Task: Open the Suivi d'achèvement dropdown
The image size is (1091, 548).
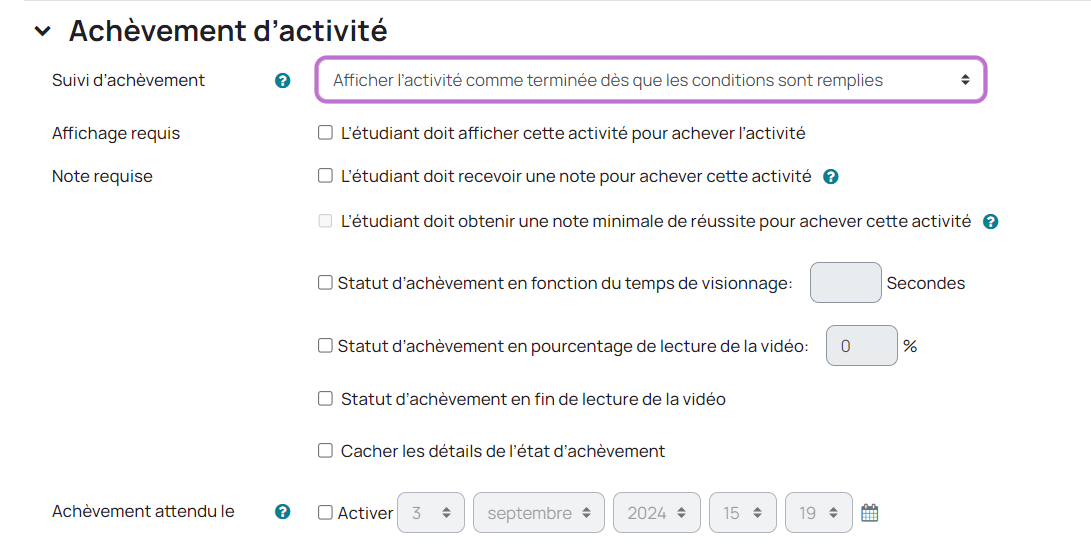Action: (651, 80)
